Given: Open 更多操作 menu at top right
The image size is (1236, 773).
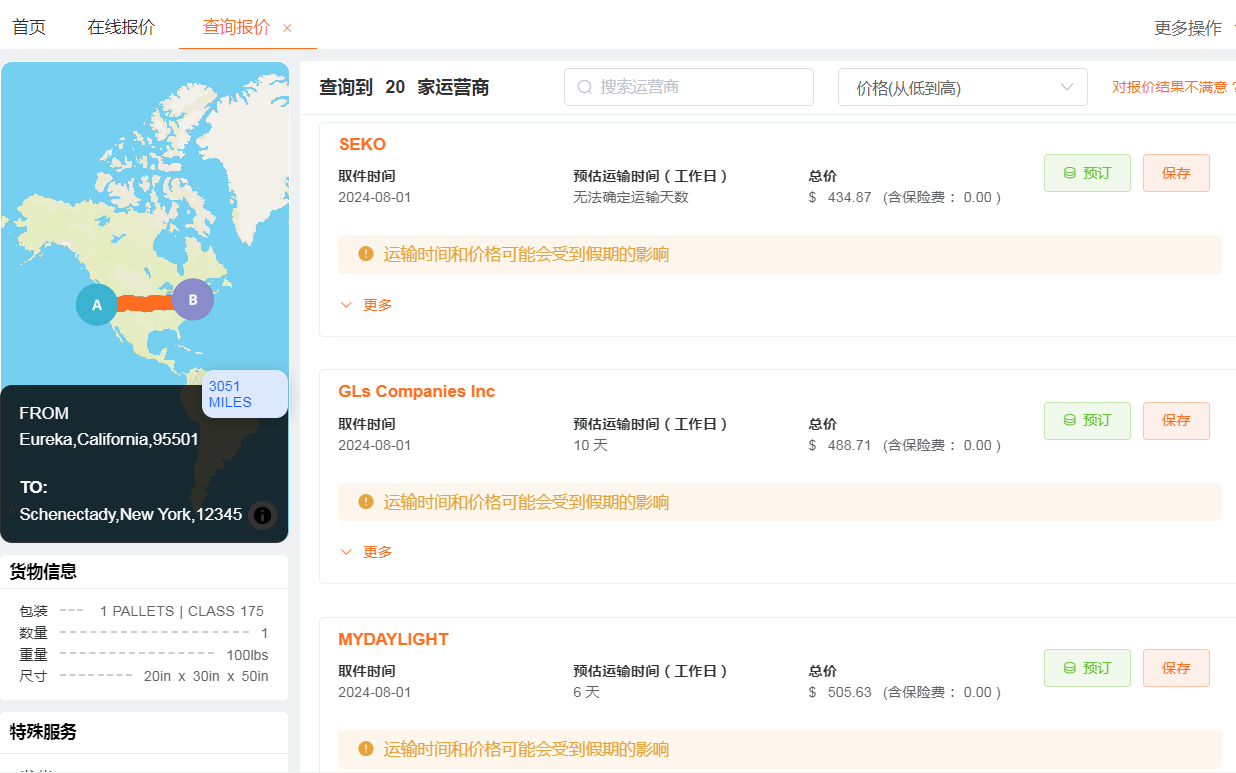Looking at the screenshot, I should 1188,28.
